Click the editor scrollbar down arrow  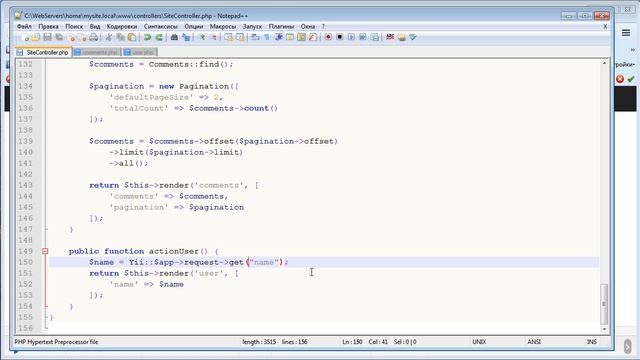[604, 329]
